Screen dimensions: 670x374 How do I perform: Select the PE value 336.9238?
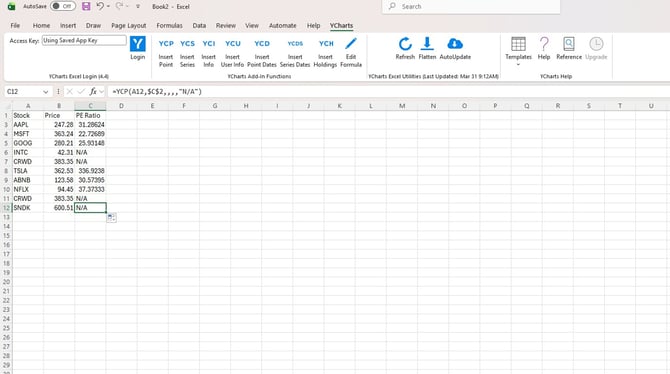point(90,171)
